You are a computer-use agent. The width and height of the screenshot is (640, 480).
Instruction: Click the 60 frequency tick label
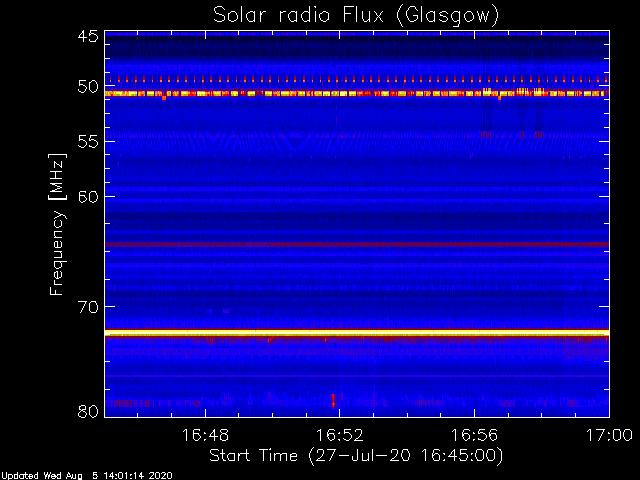88,197
